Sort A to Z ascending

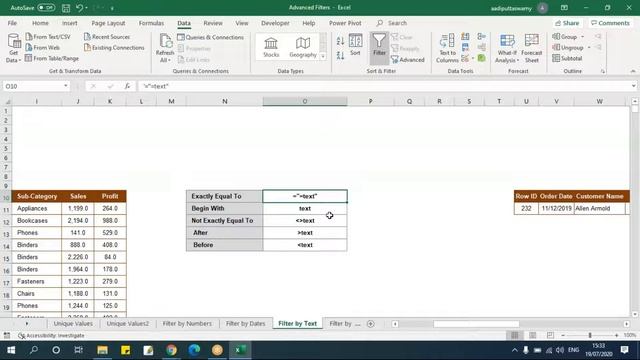[340, 40]
